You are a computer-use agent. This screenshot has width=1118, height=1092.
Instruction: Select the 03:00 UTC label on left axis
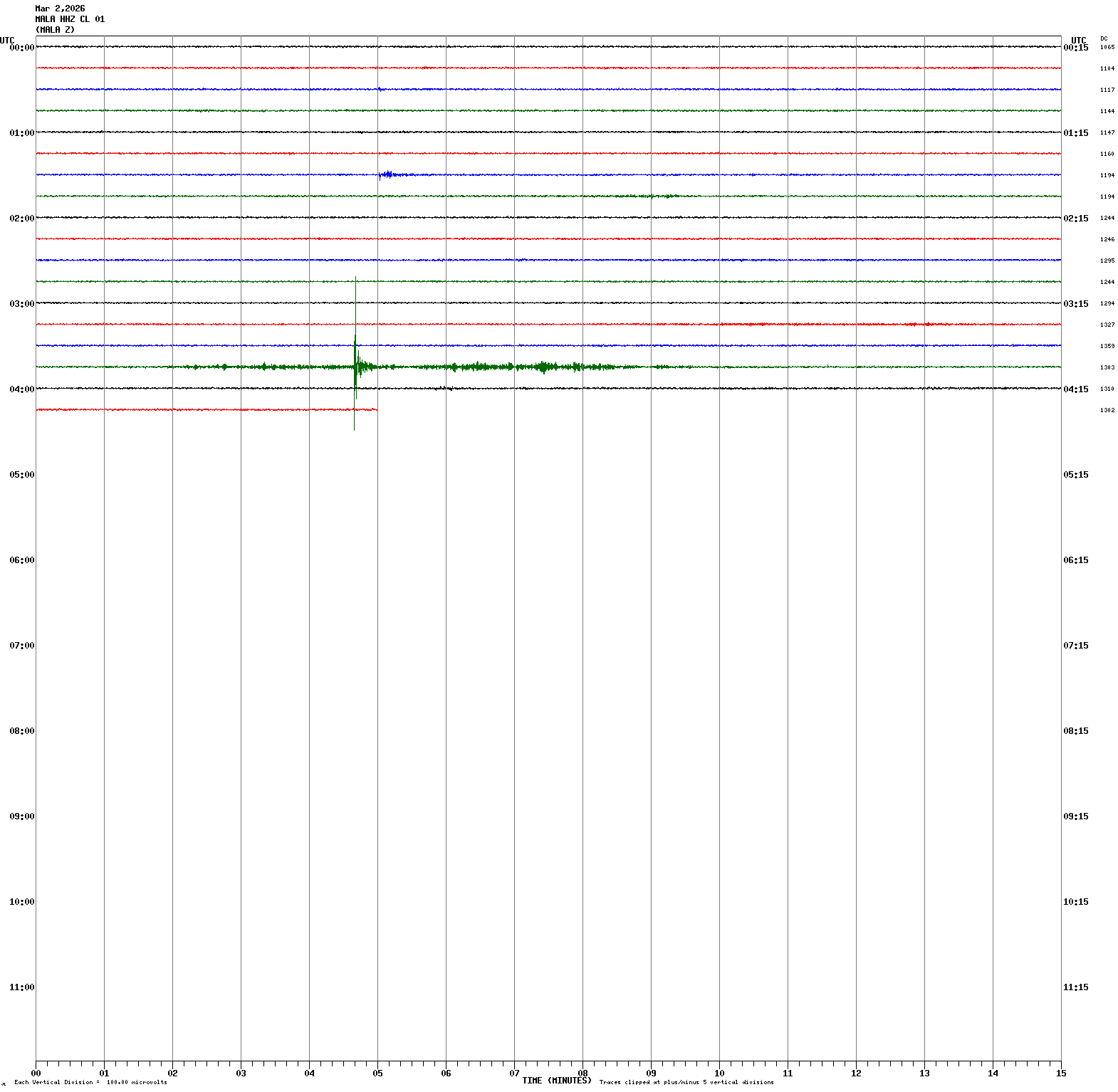21,304
